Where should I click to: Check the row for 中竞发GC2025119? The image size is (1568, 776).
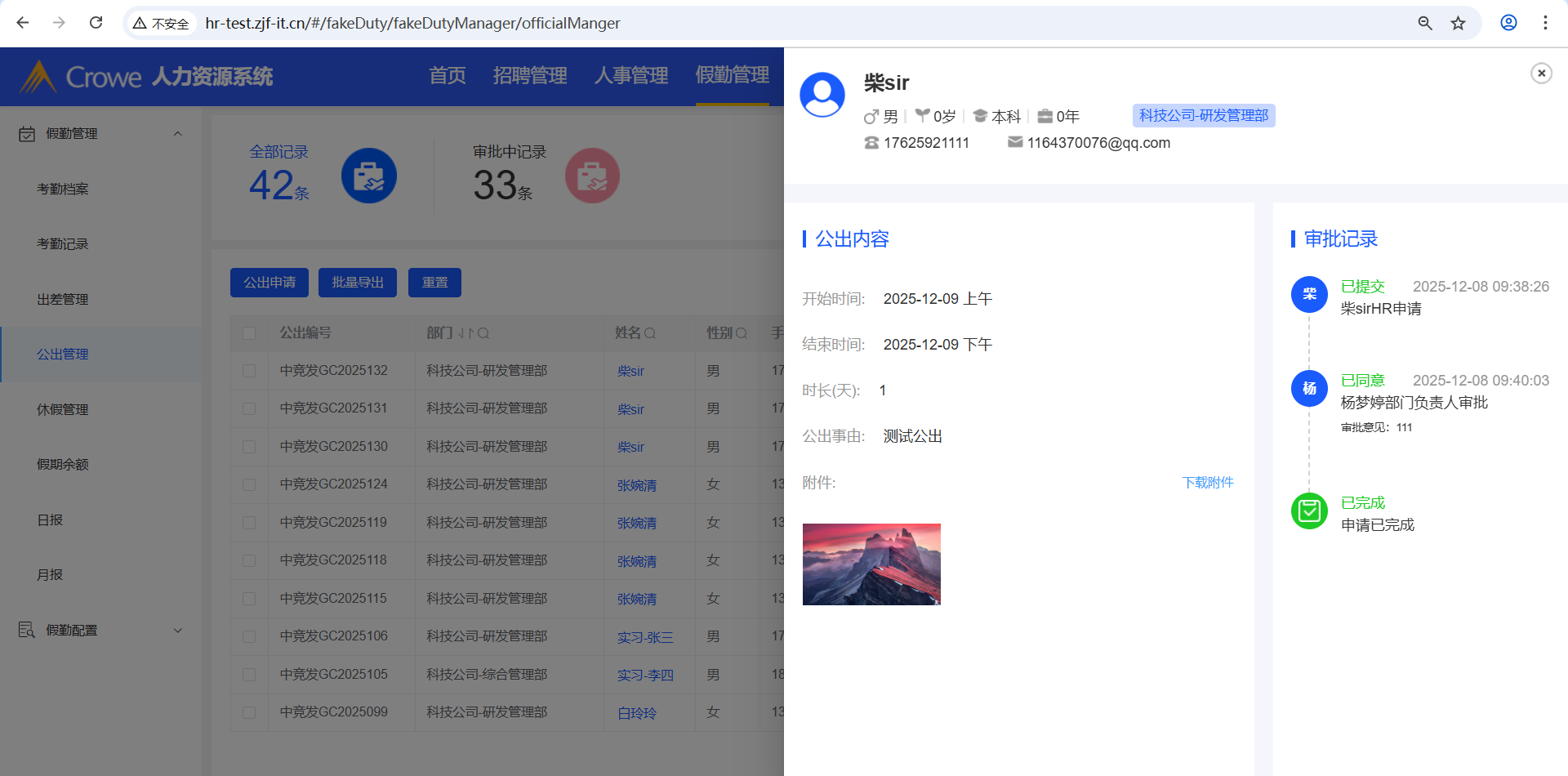tap(249, 523)
